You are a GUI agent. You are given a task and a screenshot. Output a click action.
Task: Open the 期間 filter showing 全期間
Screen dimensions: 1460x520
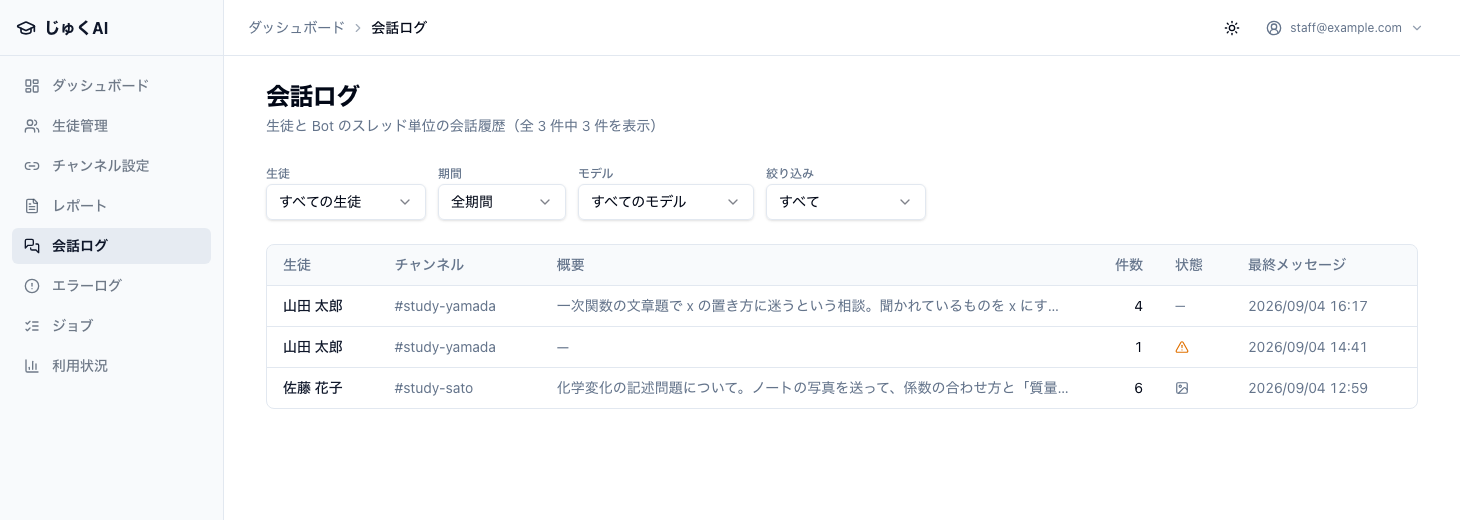[502, 202]
